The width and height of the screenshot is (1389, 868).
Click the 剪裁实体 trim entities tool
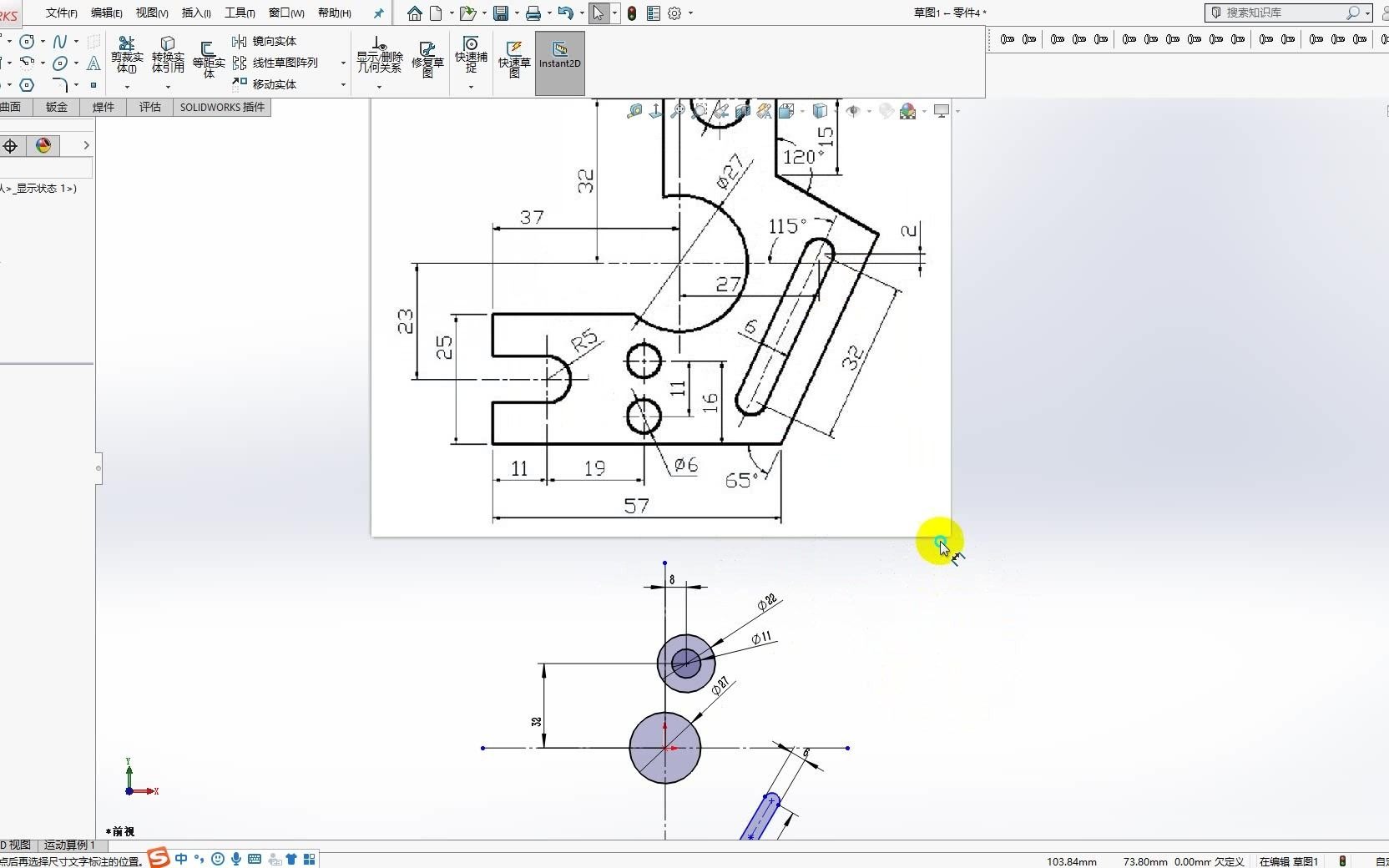pyautogui.click(x=127, y=55)
